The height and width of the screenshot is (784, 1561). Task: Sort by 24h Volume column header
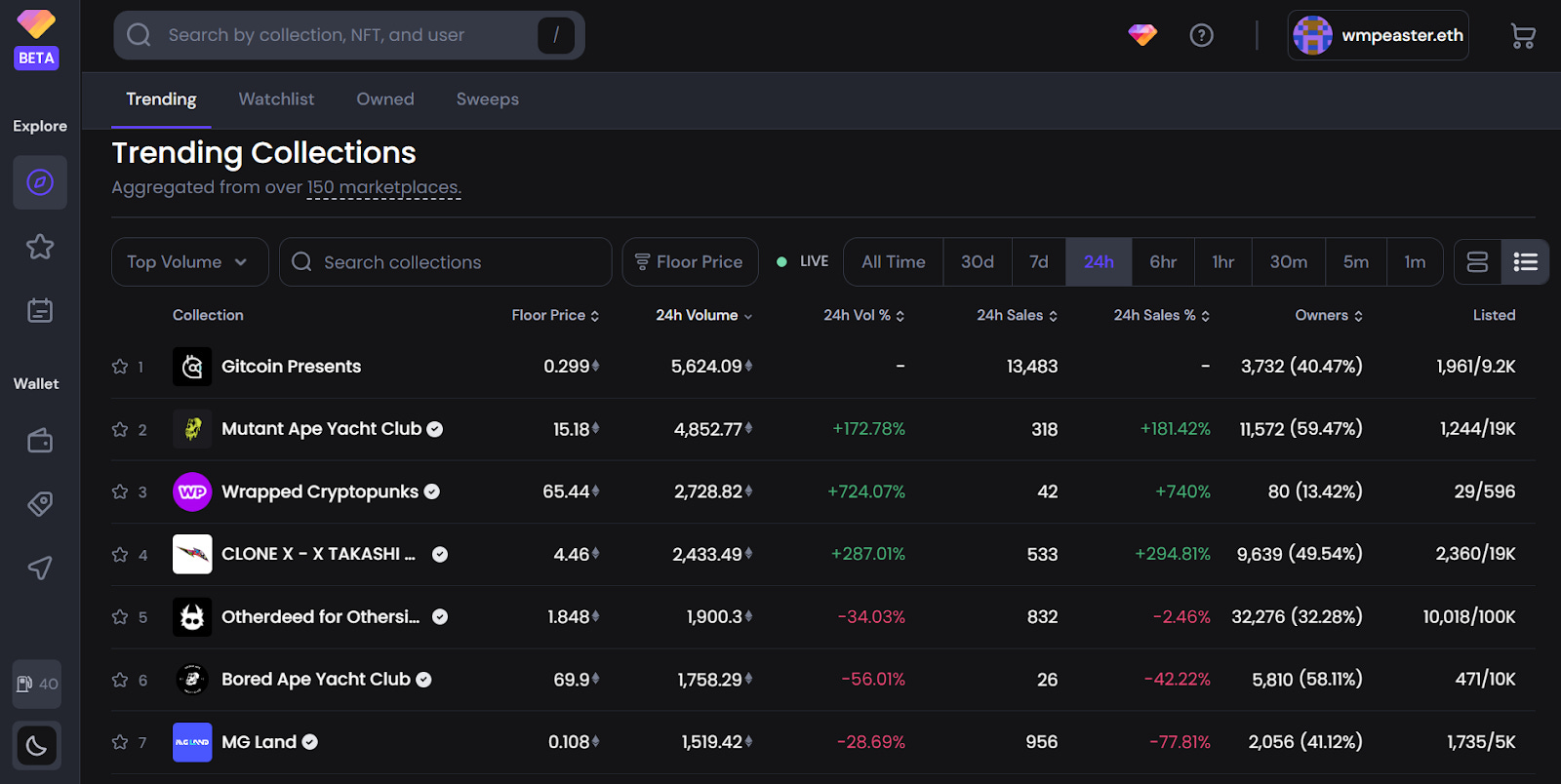point(702,315)
